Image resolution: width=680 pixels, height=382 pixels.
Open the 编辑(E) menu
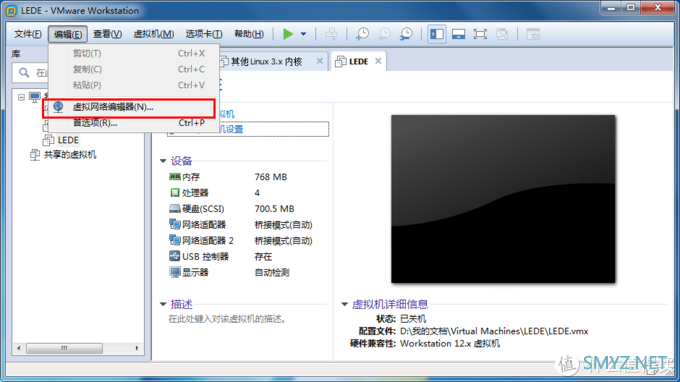[68, 34]
